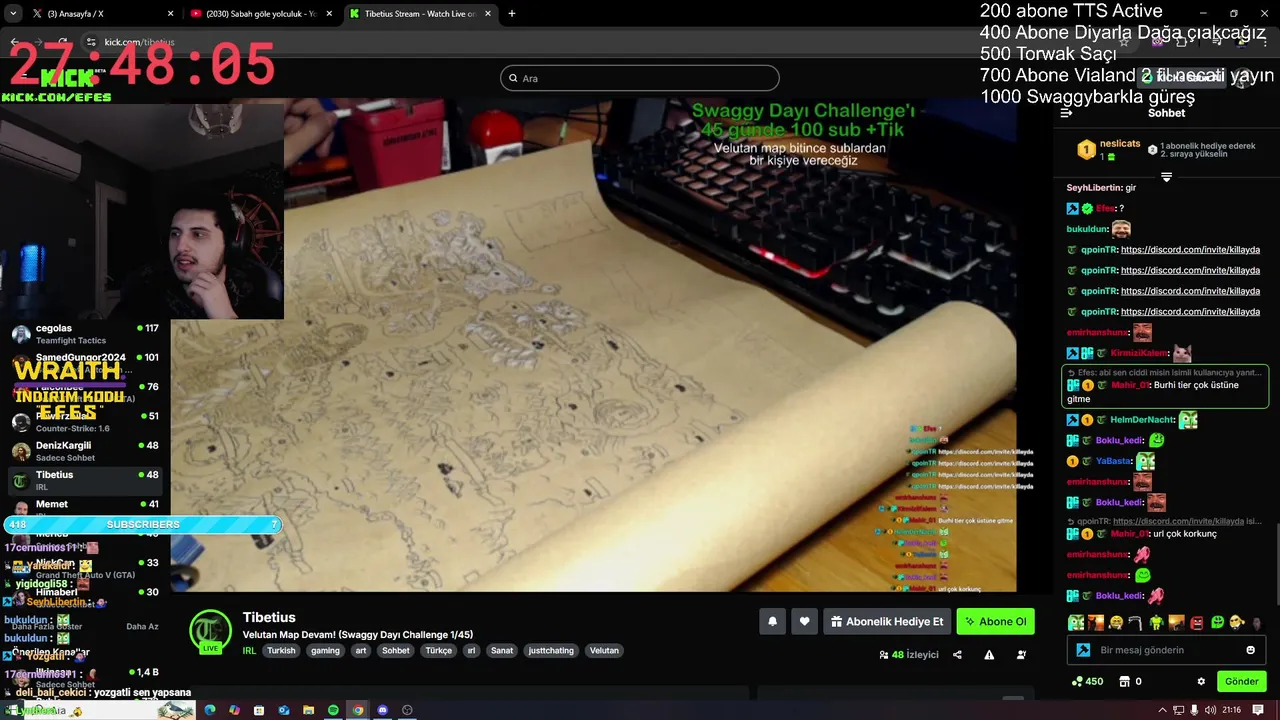Open Microsoft Edge in the taskbar
1280x720 pixels.
click(x=210, y=710)
